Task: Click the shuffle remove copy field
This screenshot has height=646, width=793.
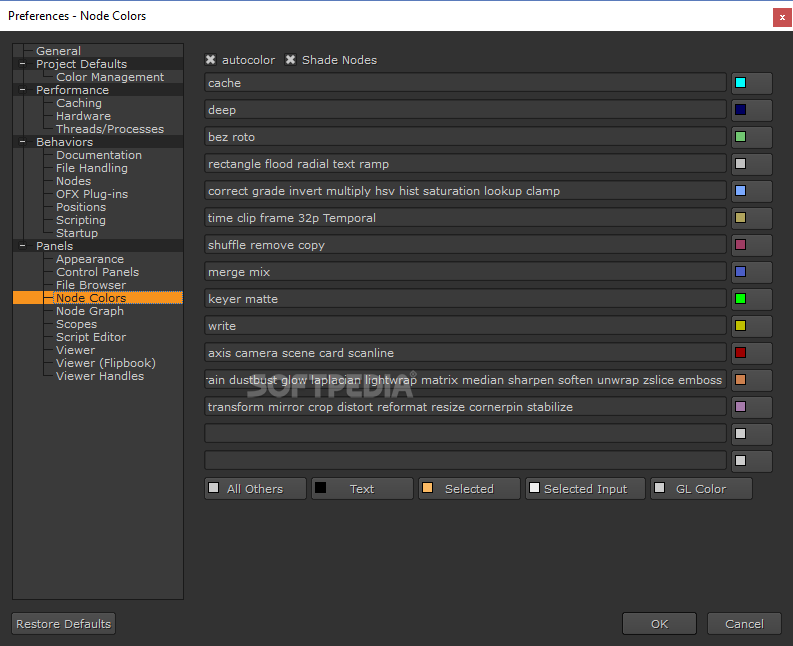Action: click(465, 245)
